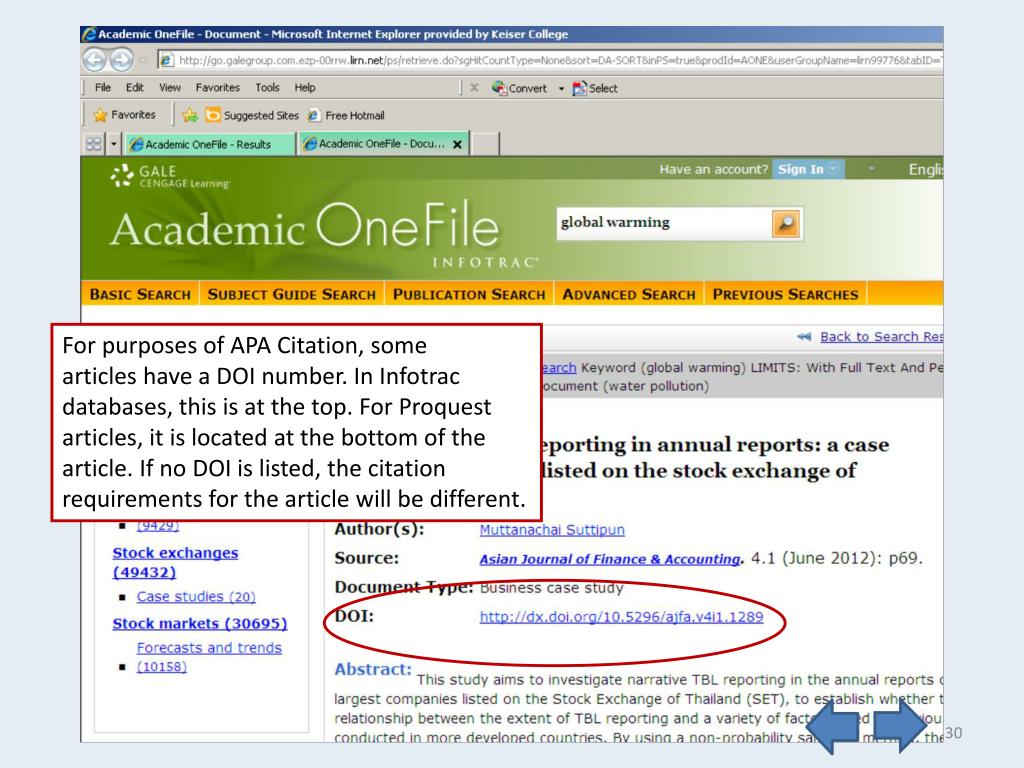Click Back to Search Results link
This screenshot has width=1024, height=768.
[881, 336]
